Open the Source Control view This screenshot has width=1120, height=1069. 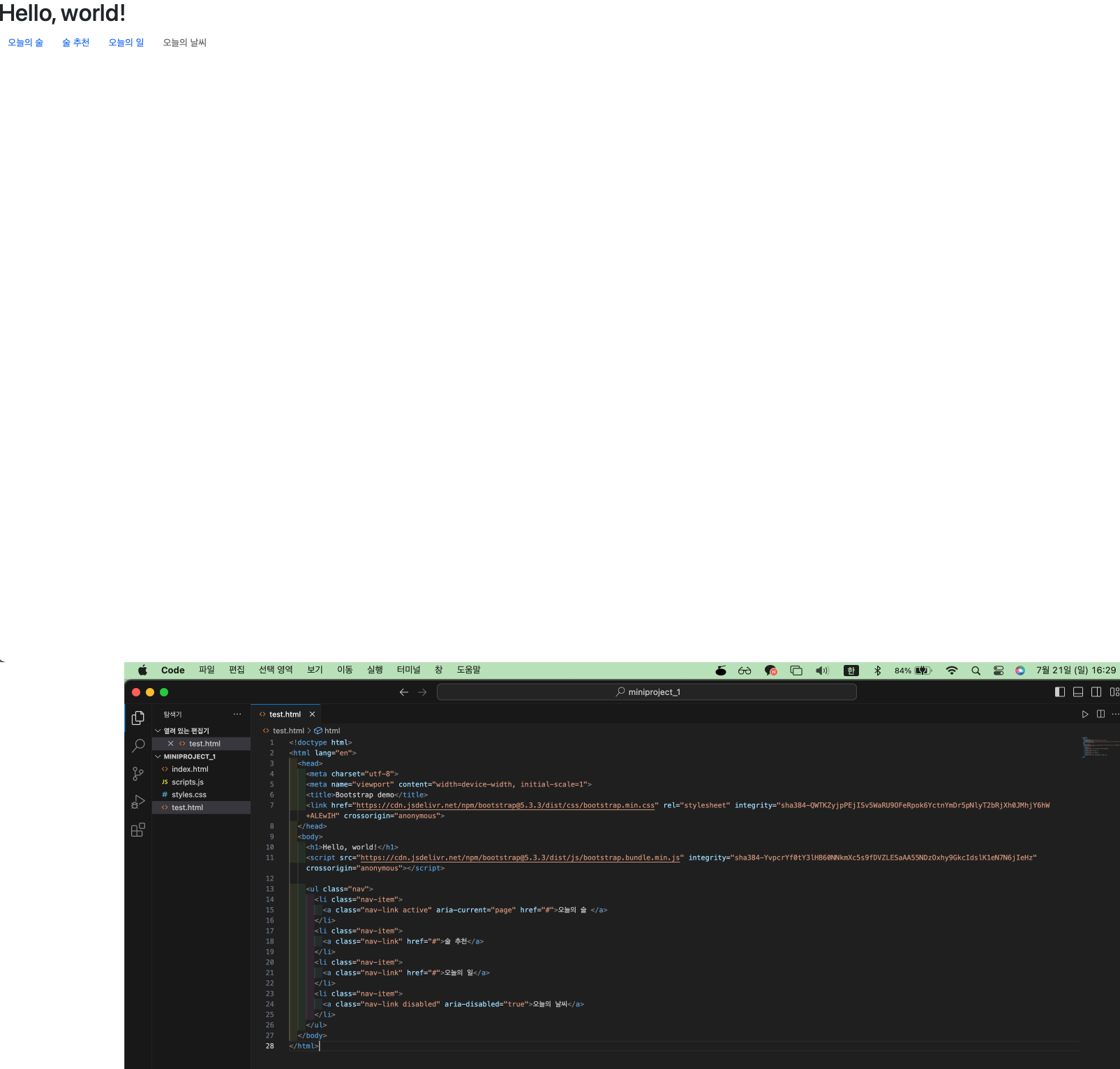(138, 774)
